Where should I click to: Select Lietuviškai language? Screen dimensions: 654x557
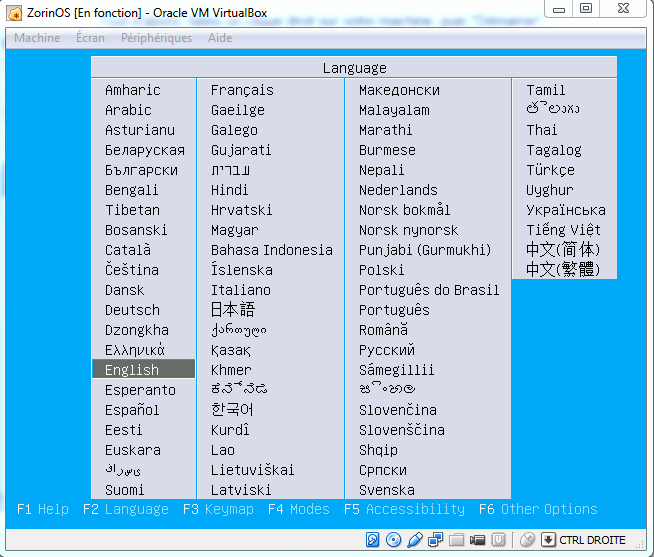252,470
